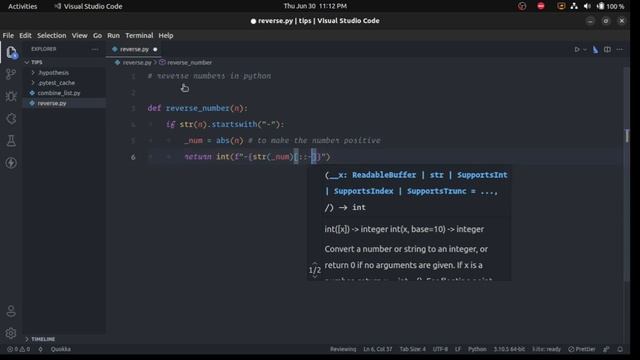Open battery 100 % indicator
The width and height of the screenshot is (640, 360).
click(611, 6)
